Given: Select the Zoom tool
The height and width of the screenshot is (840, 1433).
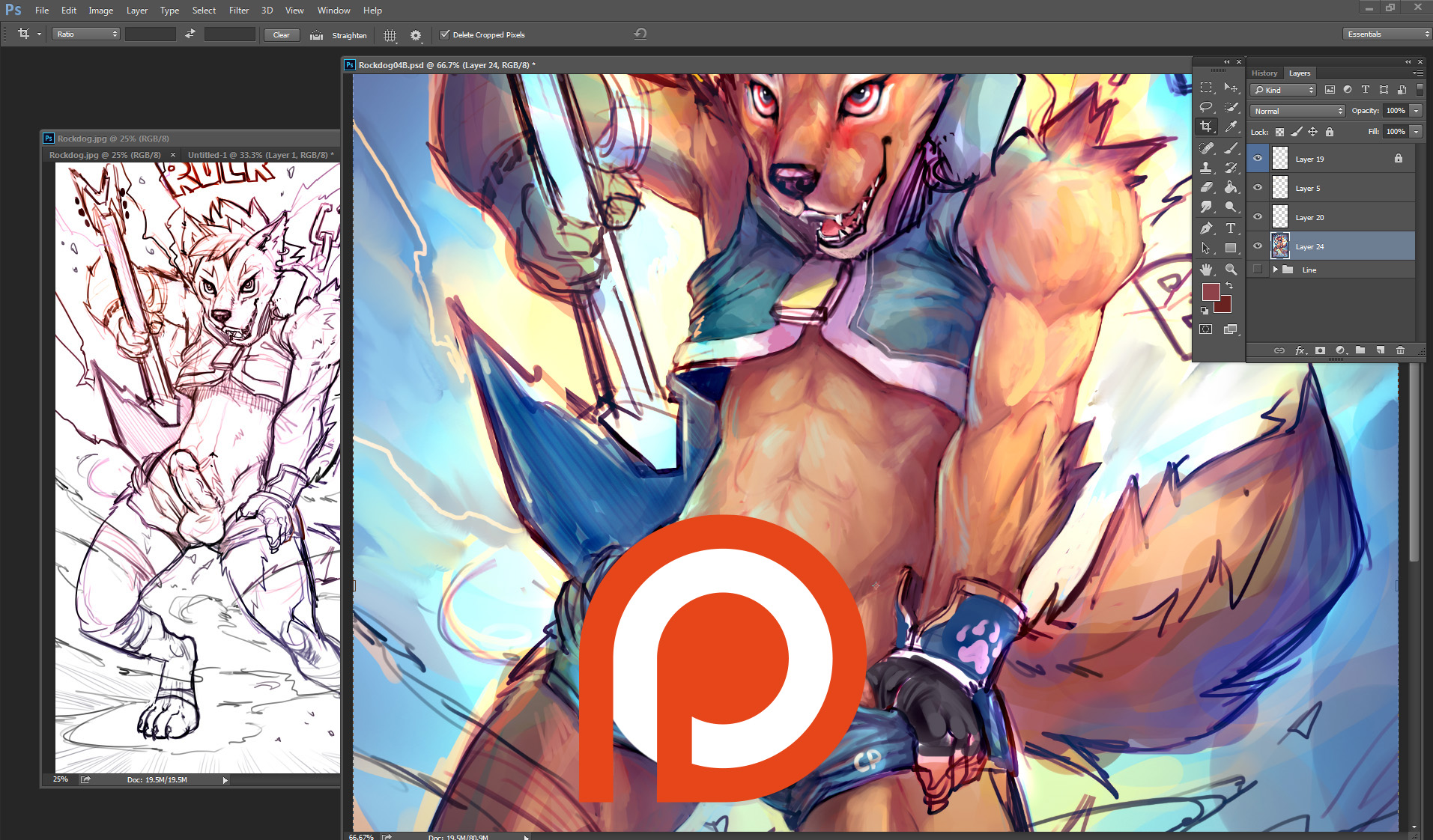Looking at the screenshot, I should coord(1230,269).
